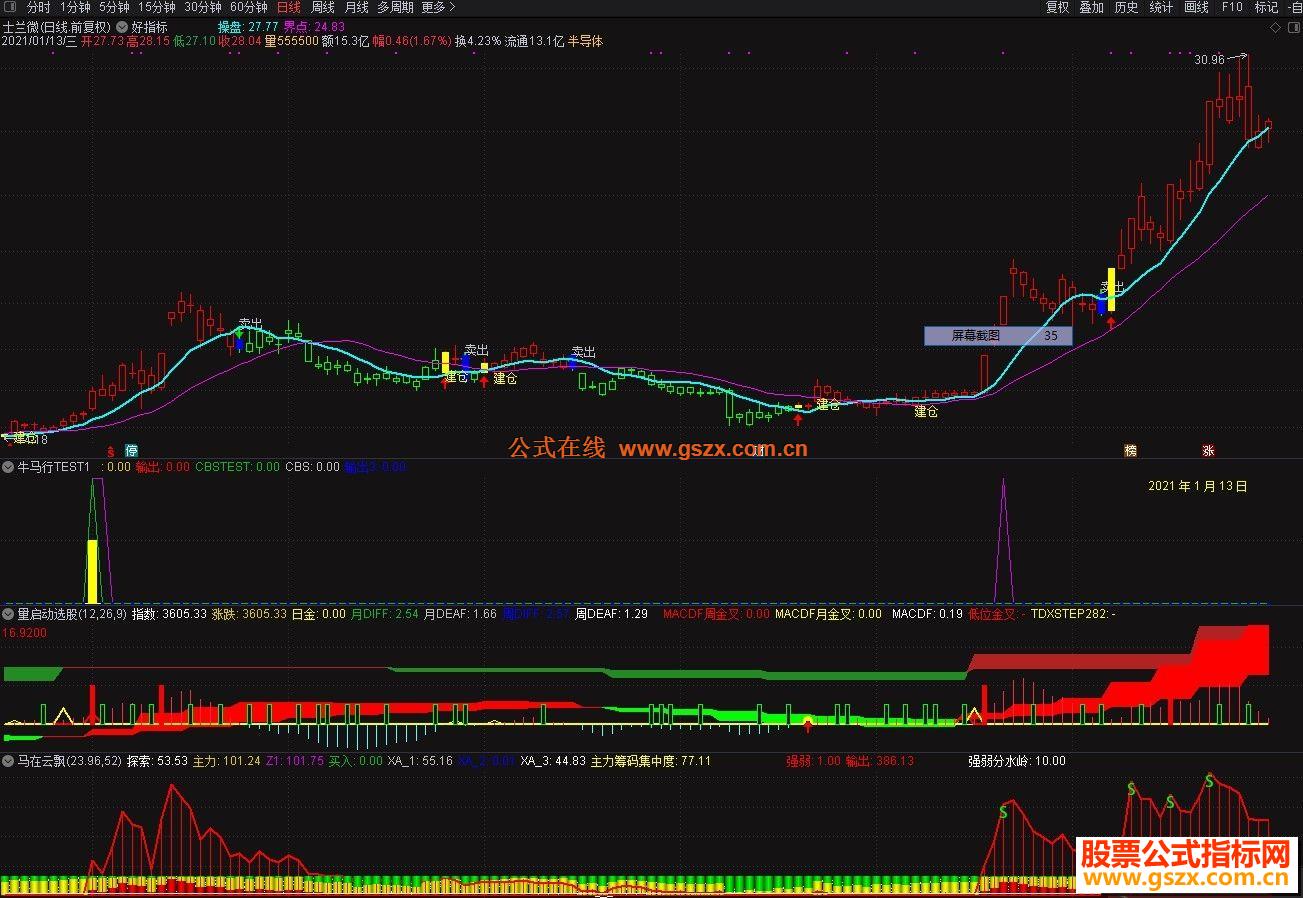Activate the 画线 drawing tools
Viewport: 1303px width, 898px height.
click(x=1196, y=7)
